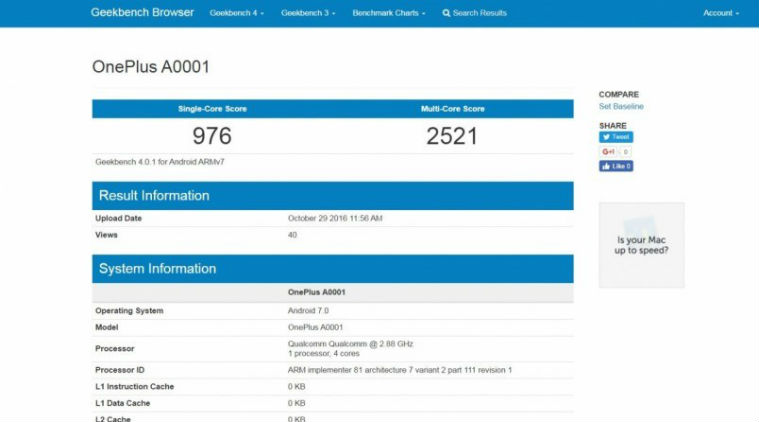
Task: Open the "Is your Mac up to speed?" ad
Action: click(x=641, y=245)
